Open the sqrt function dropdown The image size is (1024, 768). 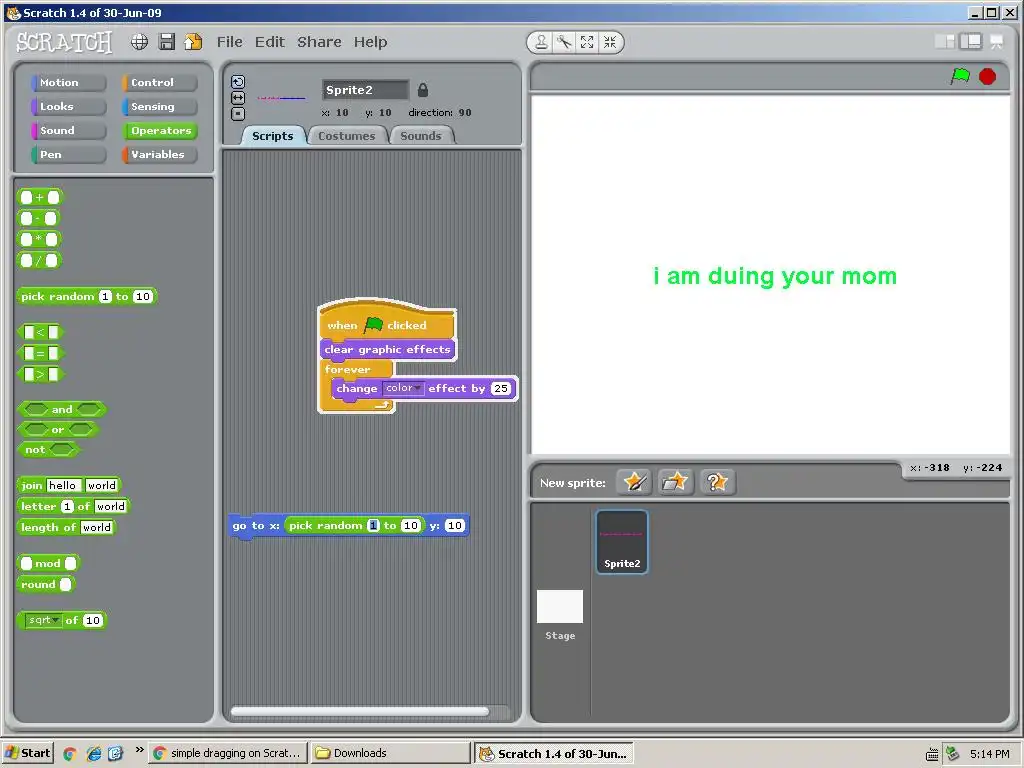pyautogui.click(x=43, y=620)
